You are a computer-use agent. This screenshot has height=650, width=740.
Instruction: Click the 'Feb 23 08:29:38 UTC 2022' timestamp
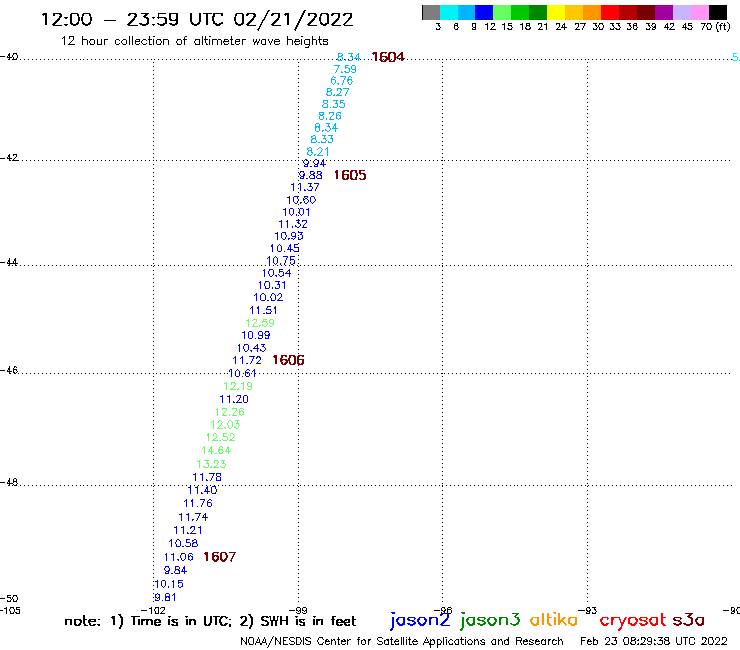tap(654, 641)
